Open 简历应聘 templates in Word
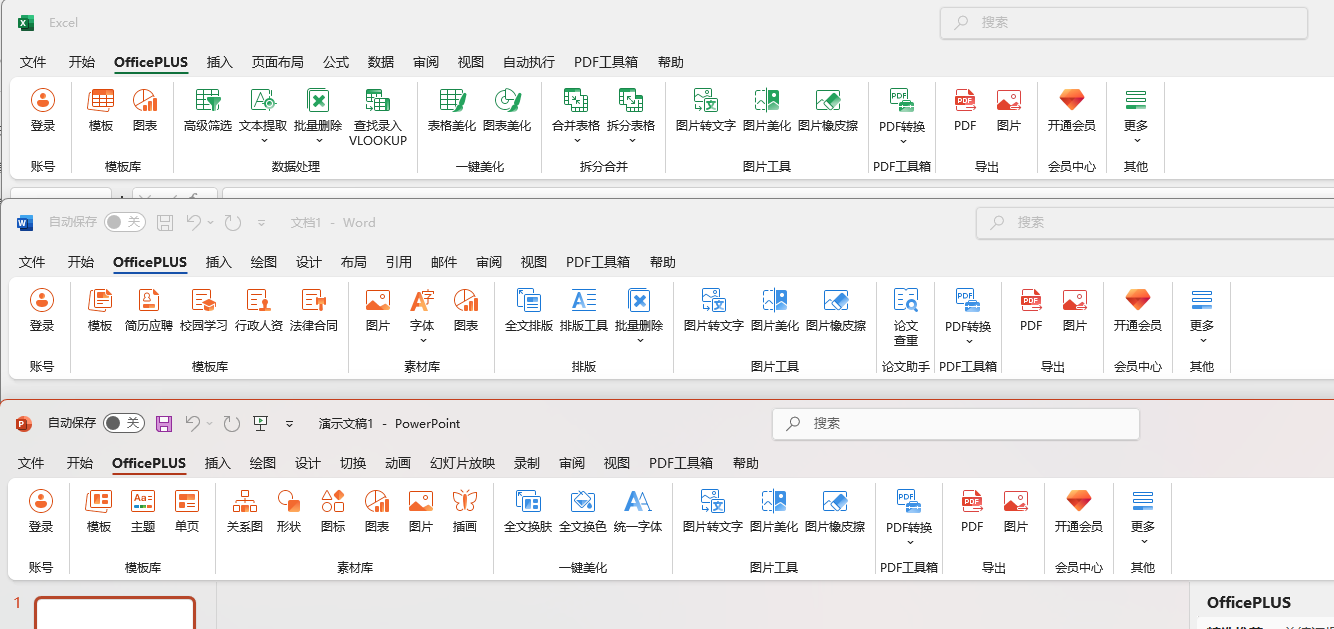This screenshot has width=1334, height=629. pyautogui.click(x=149, y=310)
